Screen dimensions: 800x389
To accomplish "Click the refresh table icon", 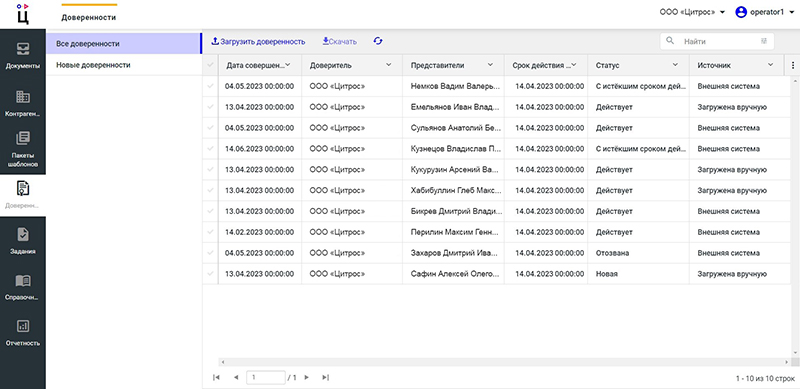I will click(378, 41).
